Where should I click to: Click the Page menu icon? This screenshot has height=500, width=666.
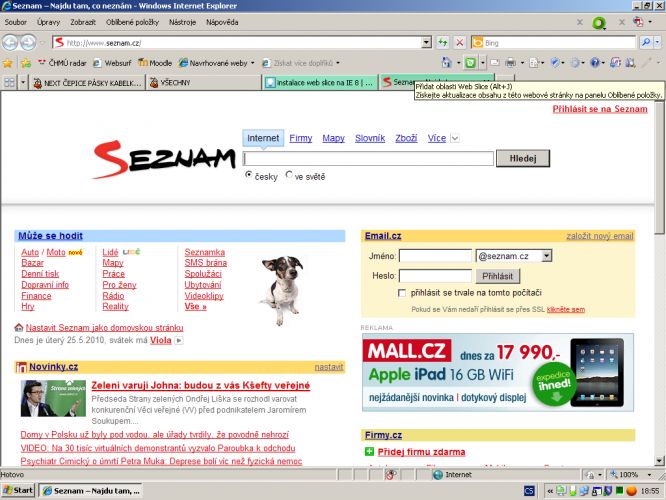pos(534,63)
